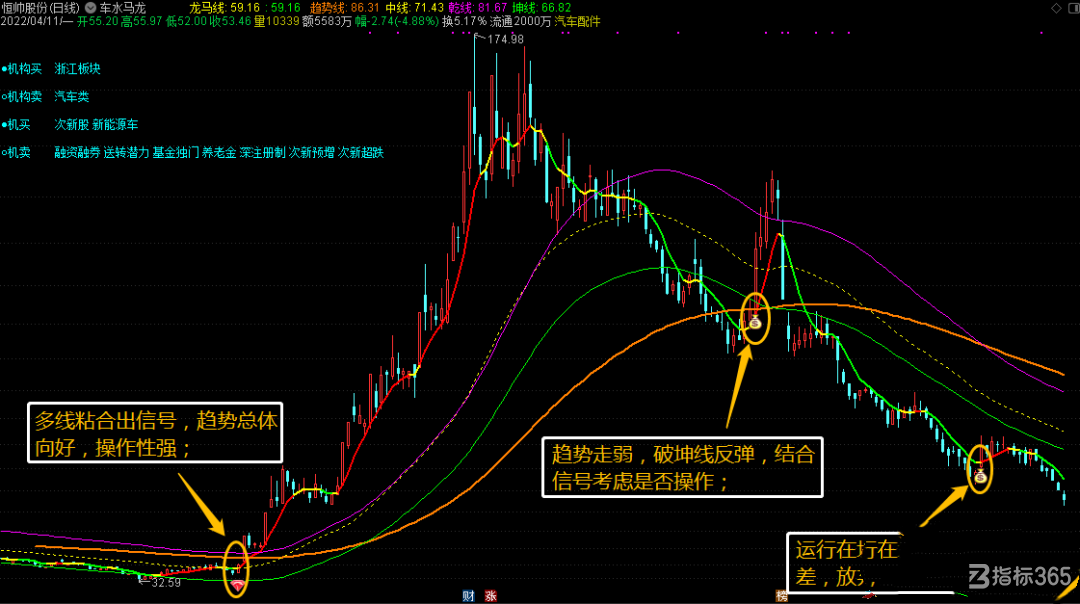Image resolution: width=1080 pixels, height=604 pixels.
Task: Click the 恒帅股份(日线) stock title
Action: (x=41, y=8)
